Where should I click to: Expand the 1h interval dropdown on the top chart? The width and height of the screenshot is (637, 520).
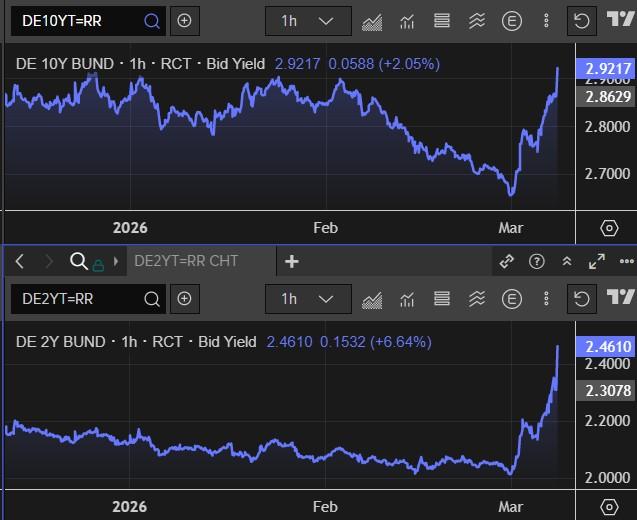tap(308, 20)
